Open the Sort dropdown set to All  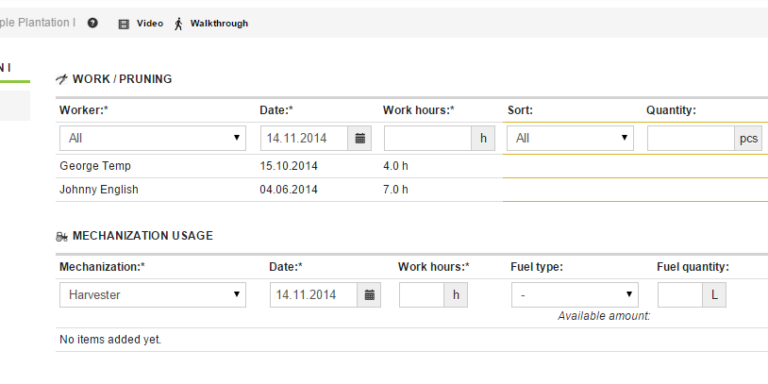click(570, 138)
